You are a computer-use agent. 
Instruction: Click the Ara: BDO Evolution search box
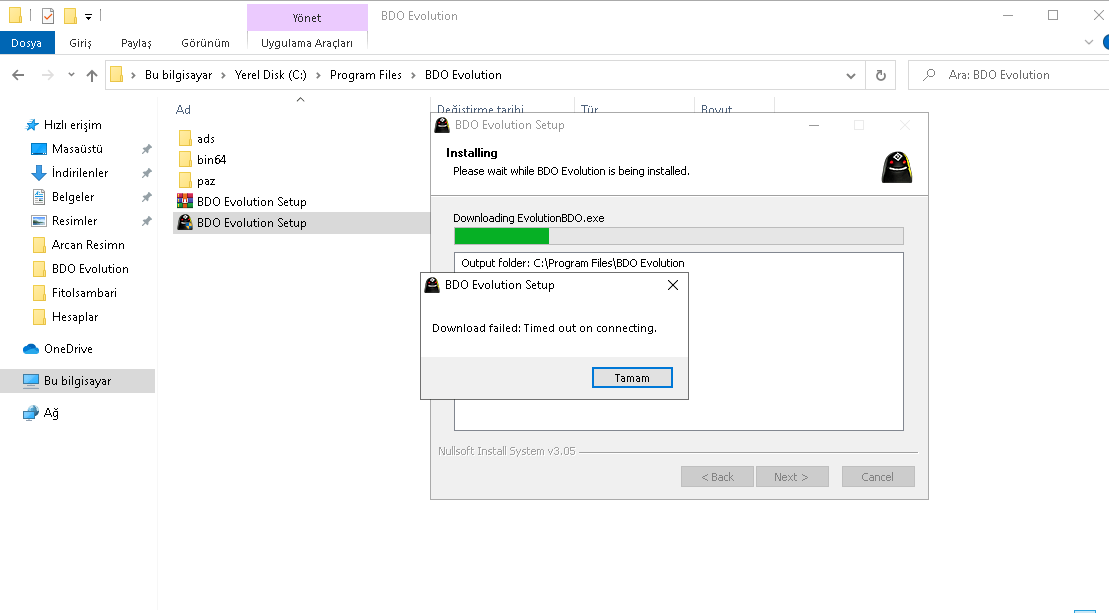[x=1008, y=75]
